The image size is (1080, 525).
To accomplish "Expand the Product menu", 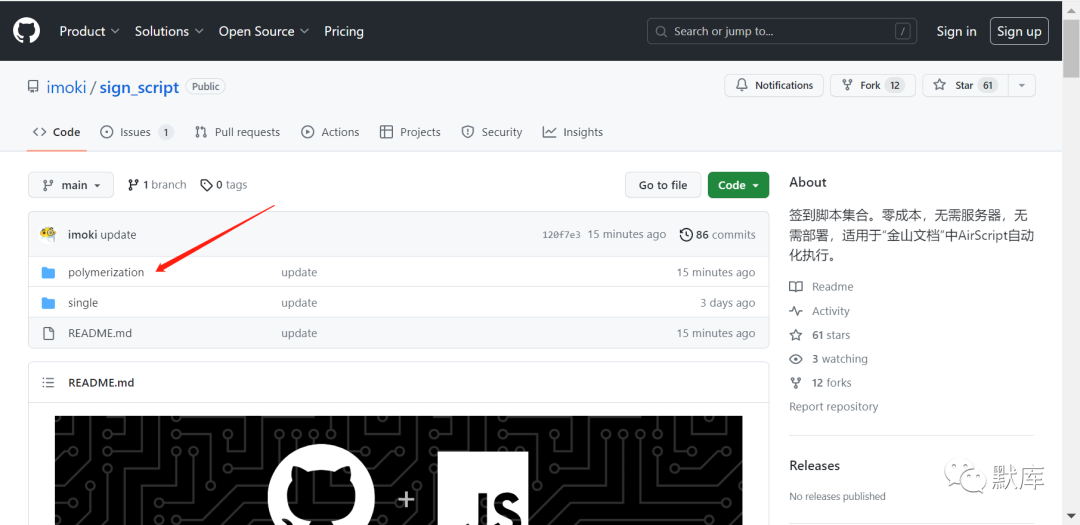I will [90, 31].
